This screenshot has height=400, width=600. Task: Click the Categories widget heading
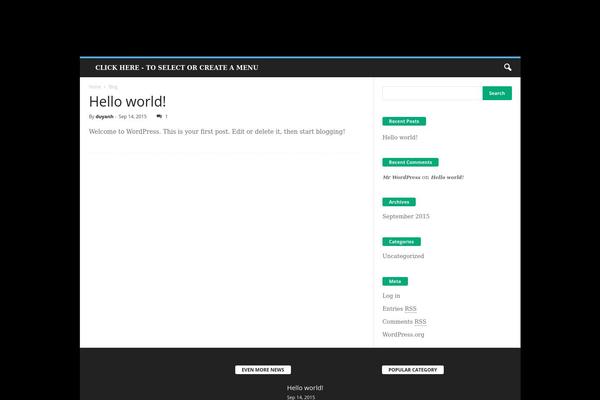coord(401,242)
